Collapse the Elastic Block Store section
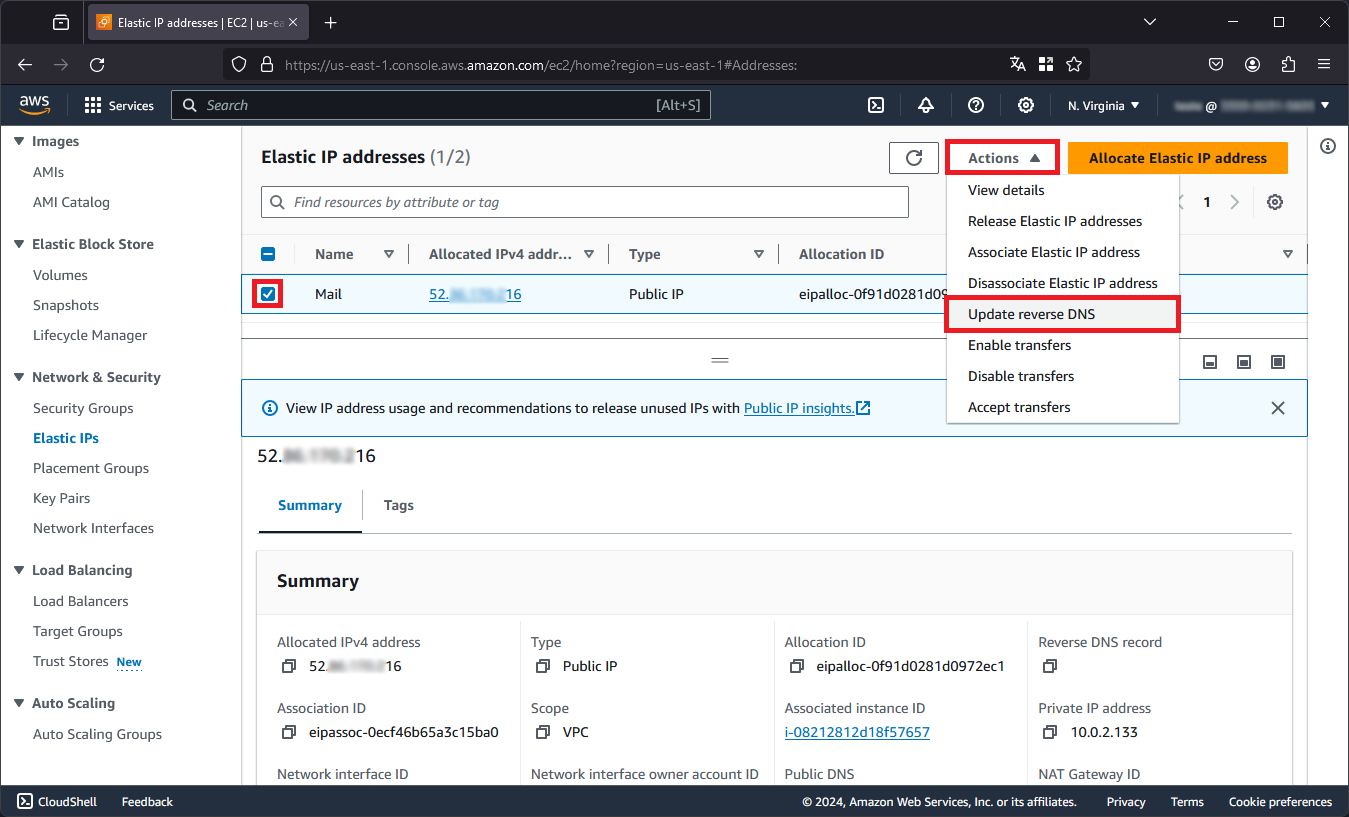This screenshot has width=1349, height=817. (19, 244)
